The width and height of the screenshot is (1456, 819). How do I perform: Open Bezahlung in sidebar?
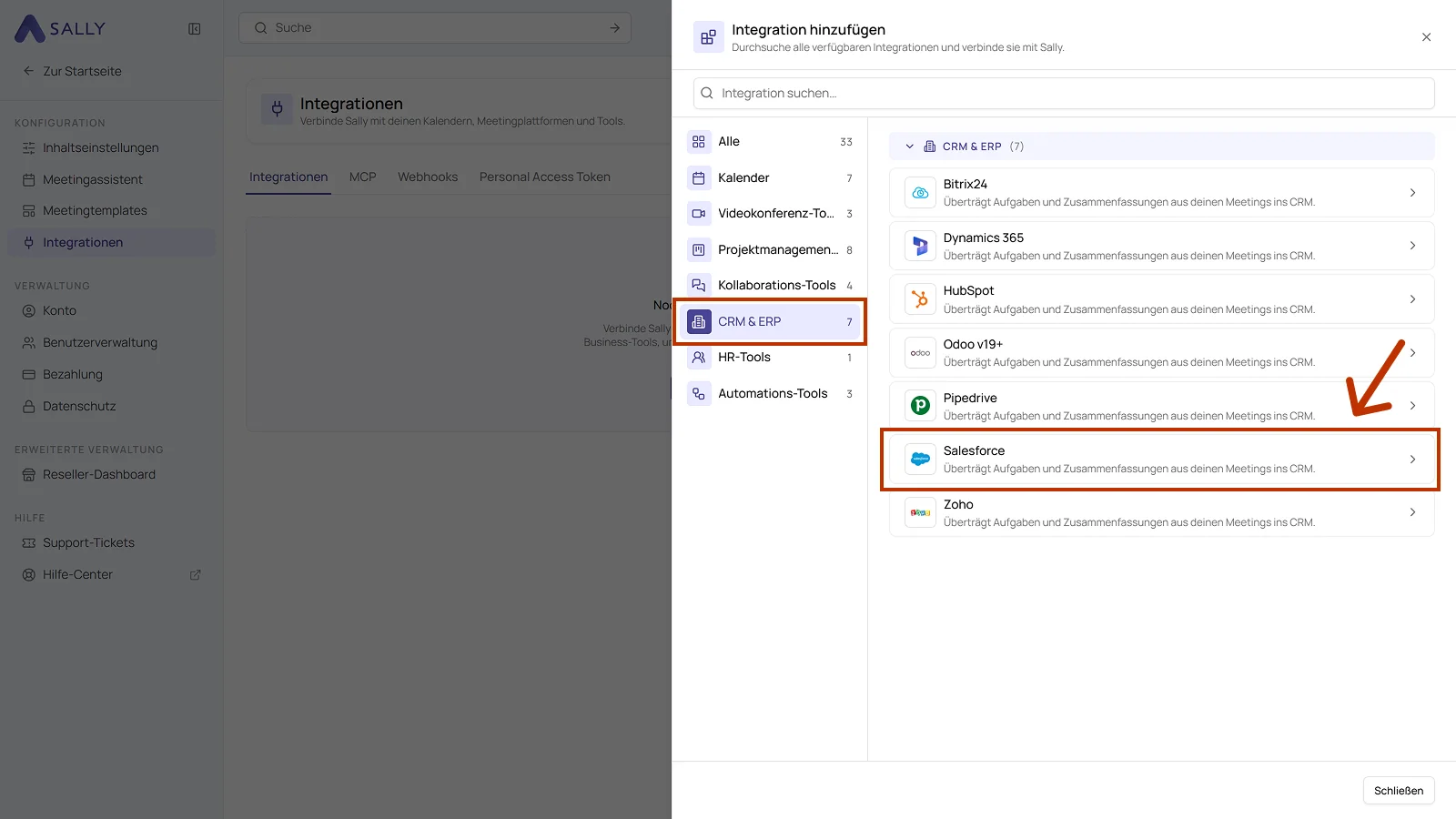[x=111, y=375]
